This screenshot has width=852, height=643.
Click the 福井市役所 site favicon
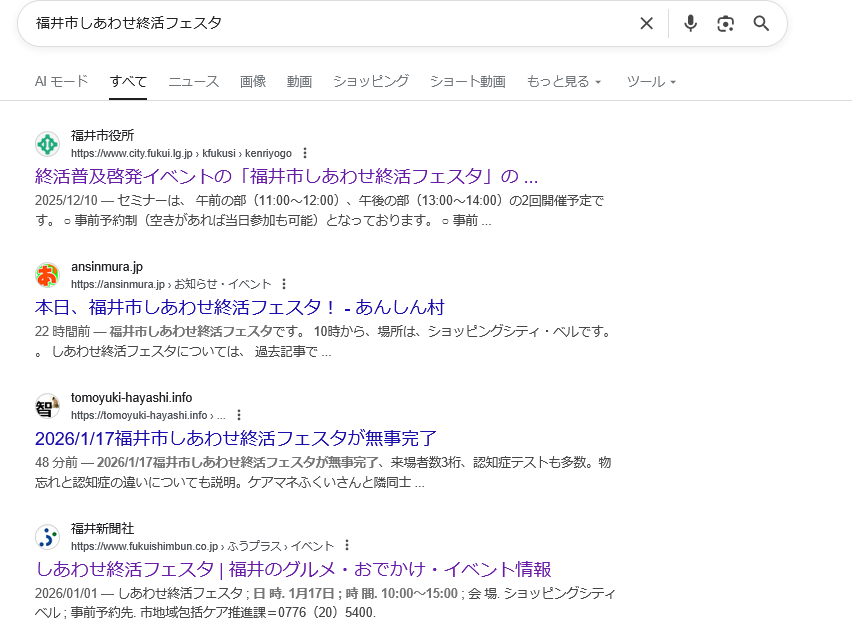[x=47, y=144]
